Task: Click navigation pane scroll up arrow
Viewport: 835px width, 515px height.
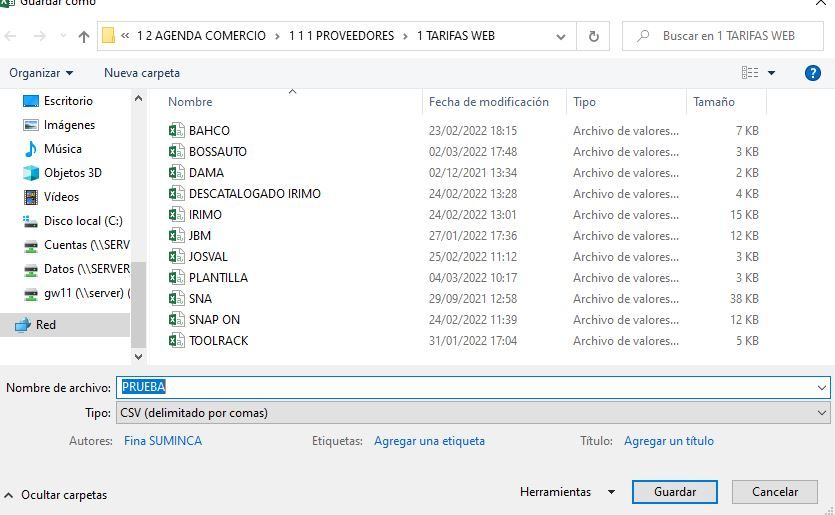Action: click(138, 98)
